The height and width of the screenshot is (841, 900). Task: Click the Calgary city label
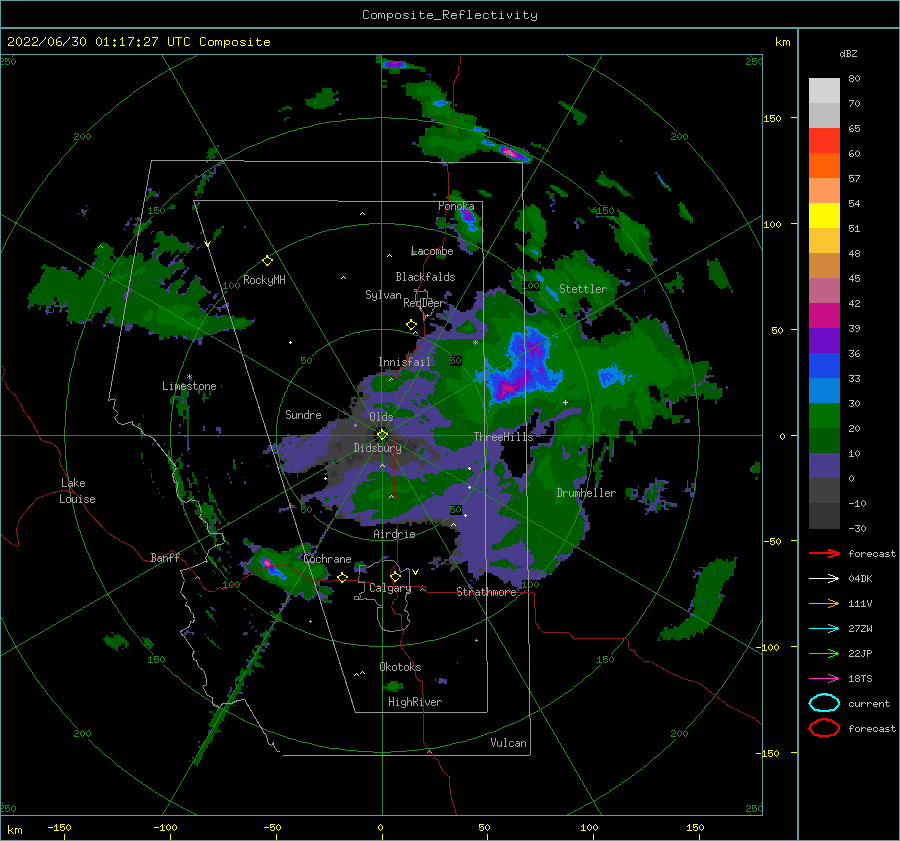[x=390, y=588]
